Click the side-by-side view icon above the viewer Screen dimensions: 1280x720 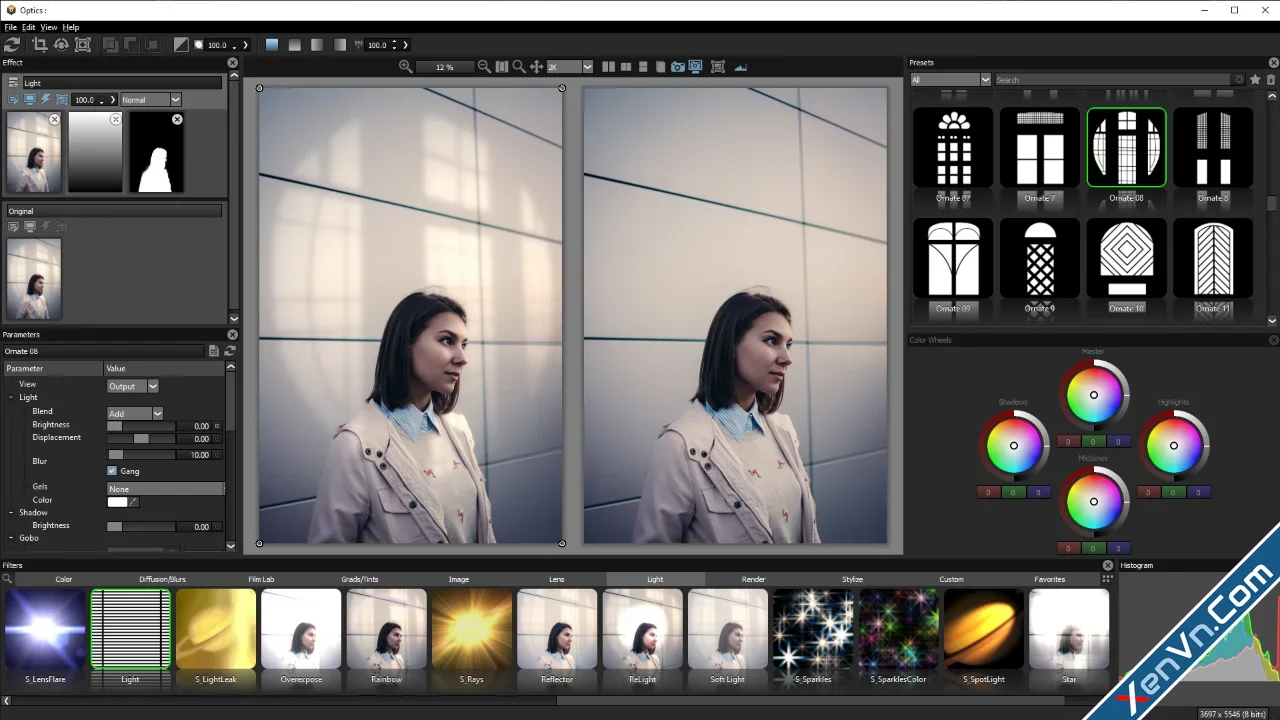pyautogui.click(x=608, y=67)
